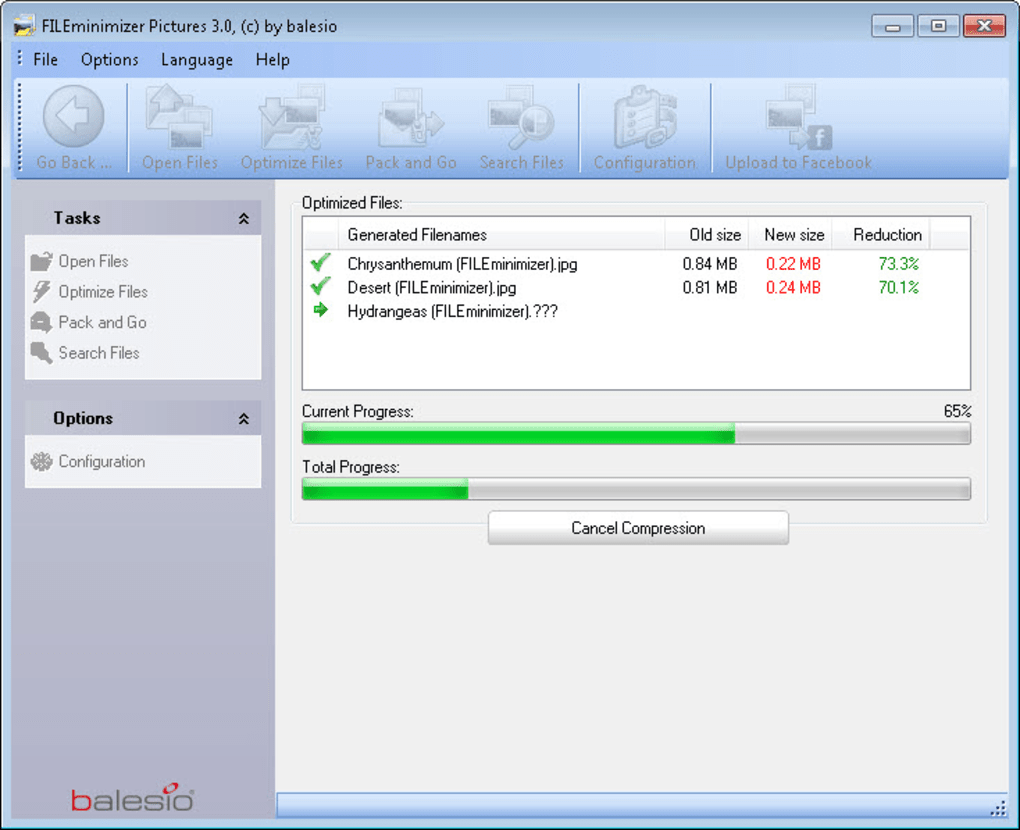The image size is (1020, 830).
Task: Sort by the Reduction column header
Action: [887, 235]
